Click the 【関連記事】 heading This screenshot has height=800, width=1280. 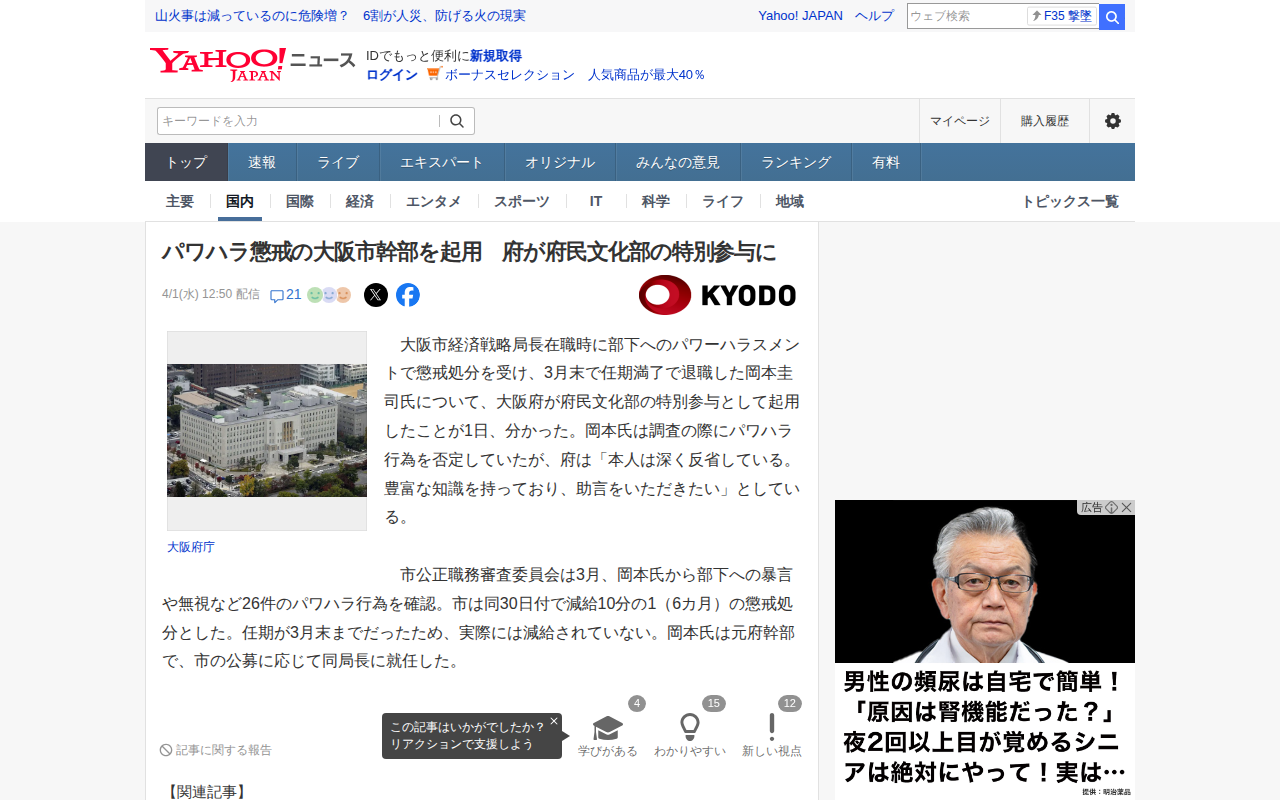point(207,792)
